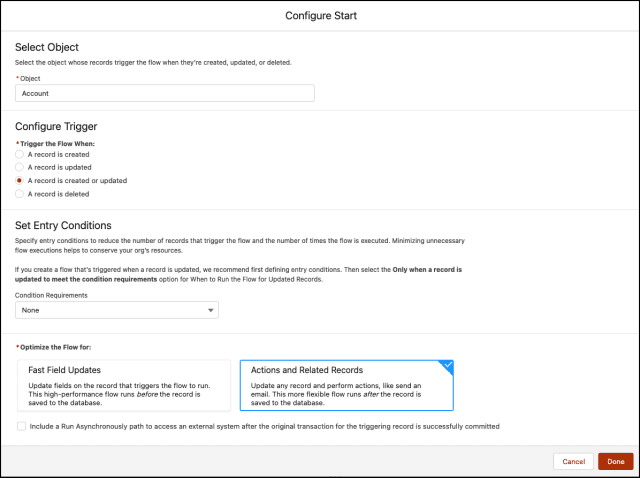Click the blue checkmark corner on selected card

pos(447,365)
